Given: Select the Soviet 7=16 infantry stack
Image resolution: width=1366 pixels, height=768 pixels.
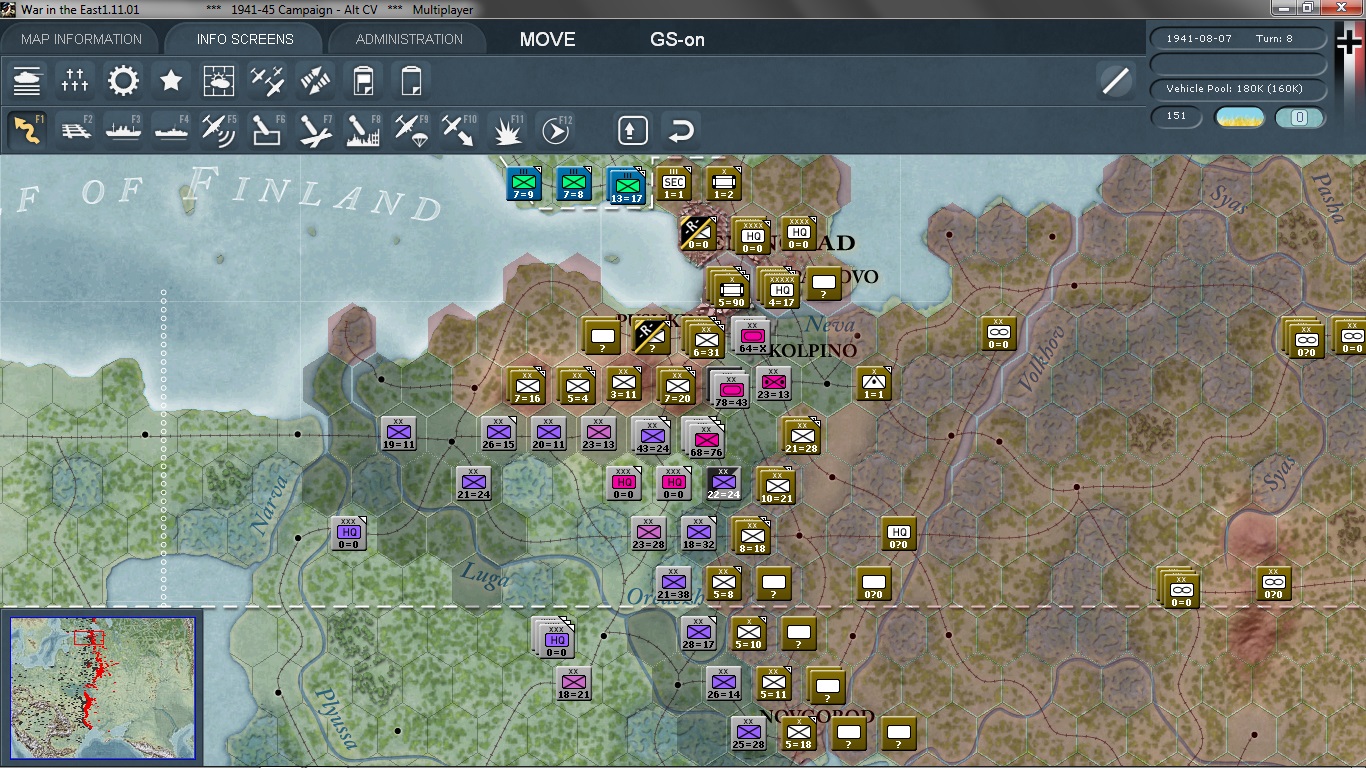Looking at the screenshot, I should (526, 386).
